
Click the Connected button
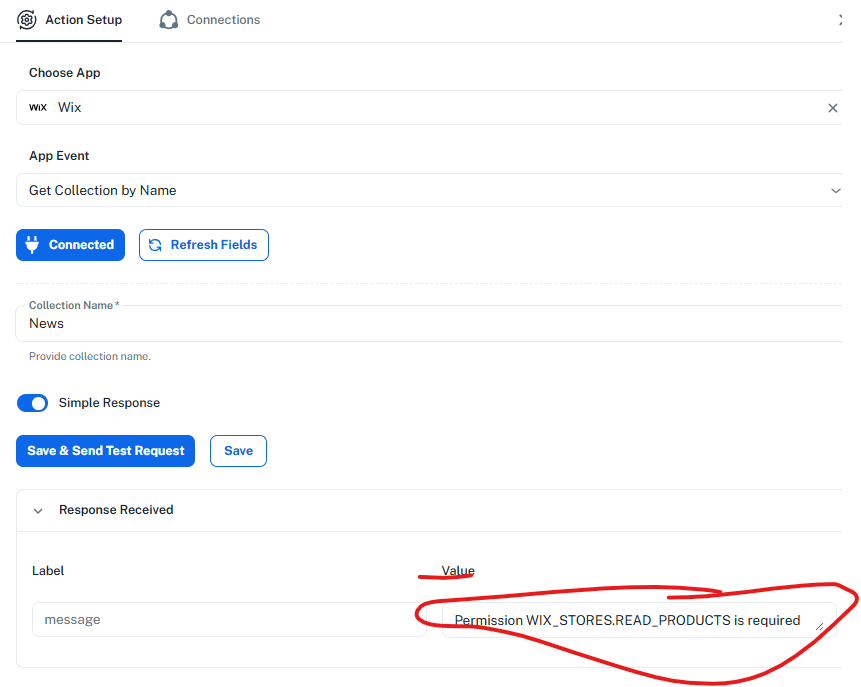[70, 245]
